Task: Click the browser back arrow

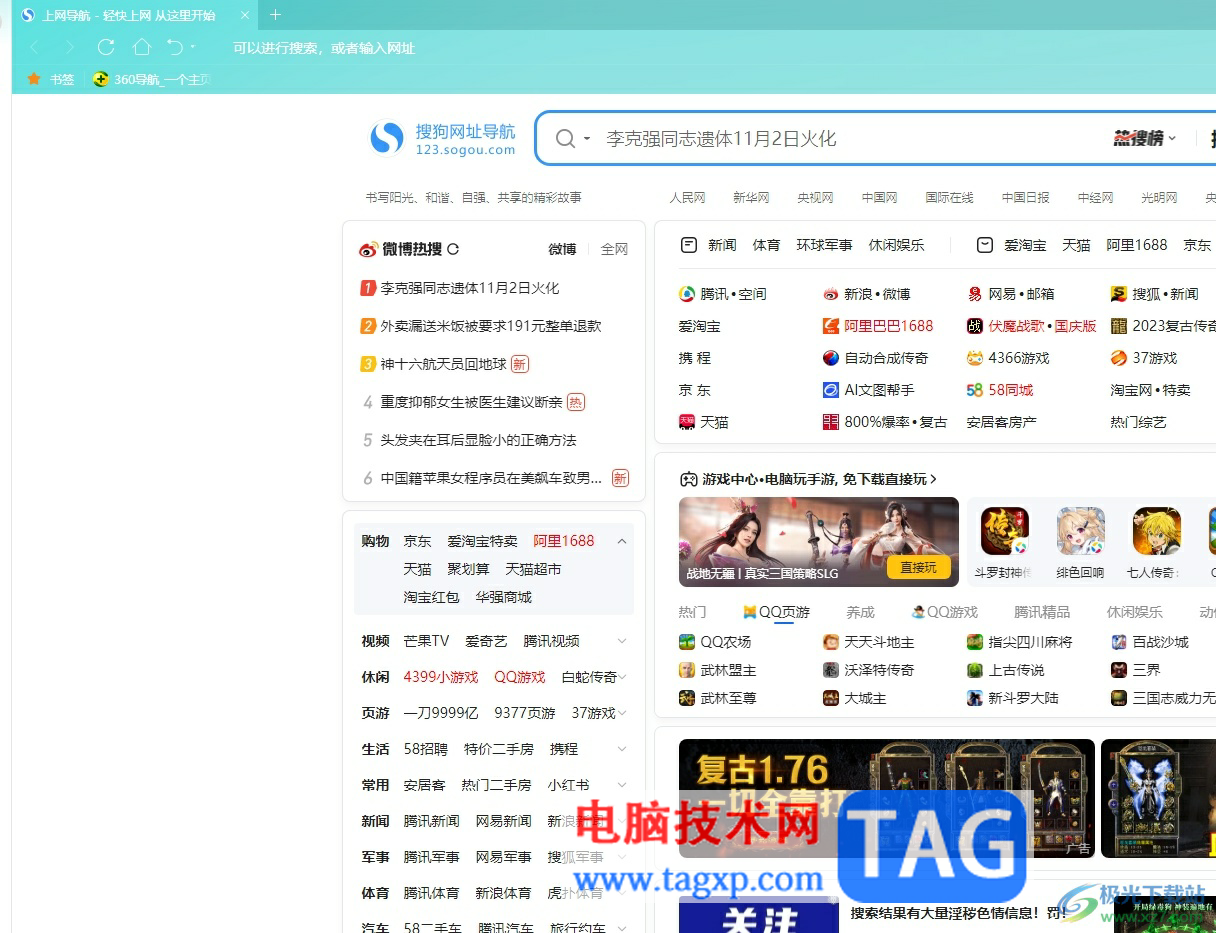Action: [x=35, y=47]
